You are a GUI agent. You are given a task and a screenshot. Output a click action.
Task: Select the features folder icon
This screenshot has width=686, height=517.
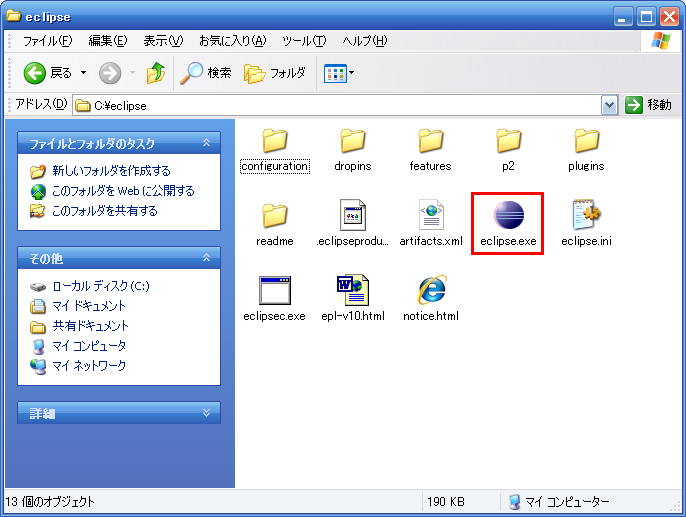pos(430,140)
